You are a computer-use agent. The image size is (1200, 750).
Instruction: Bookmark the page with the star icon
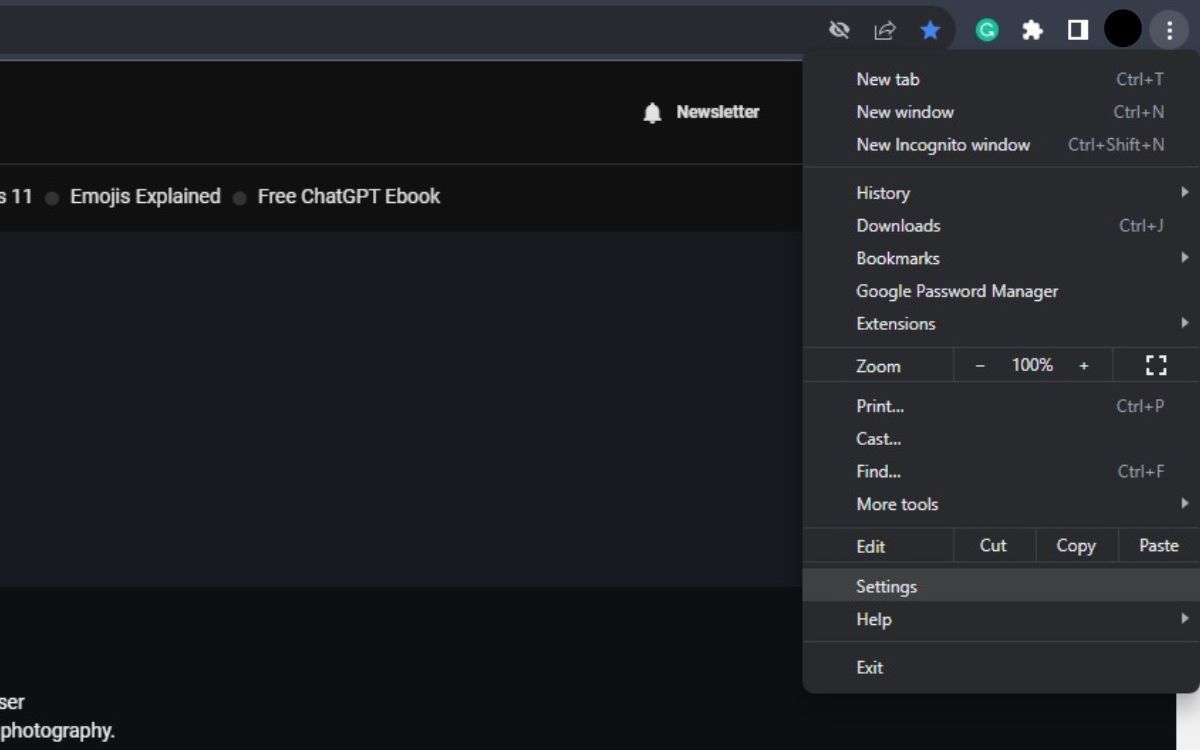[x=930, y=30]
